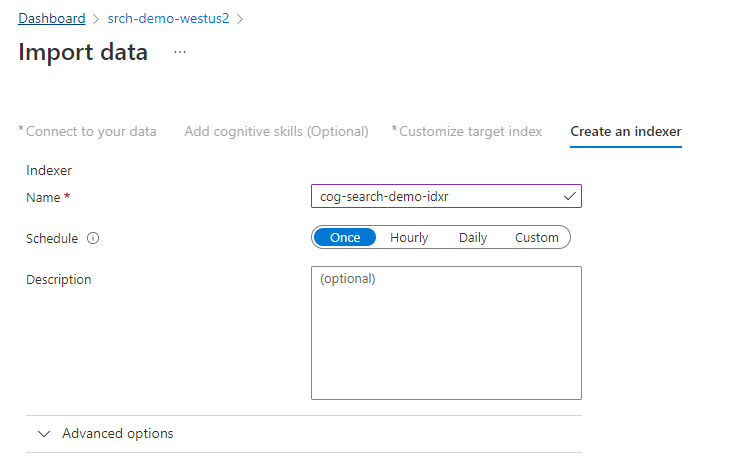Viewport: 735px width, 459px height.
Task: Open the Customize target index tab
Action: coord(467,131)
